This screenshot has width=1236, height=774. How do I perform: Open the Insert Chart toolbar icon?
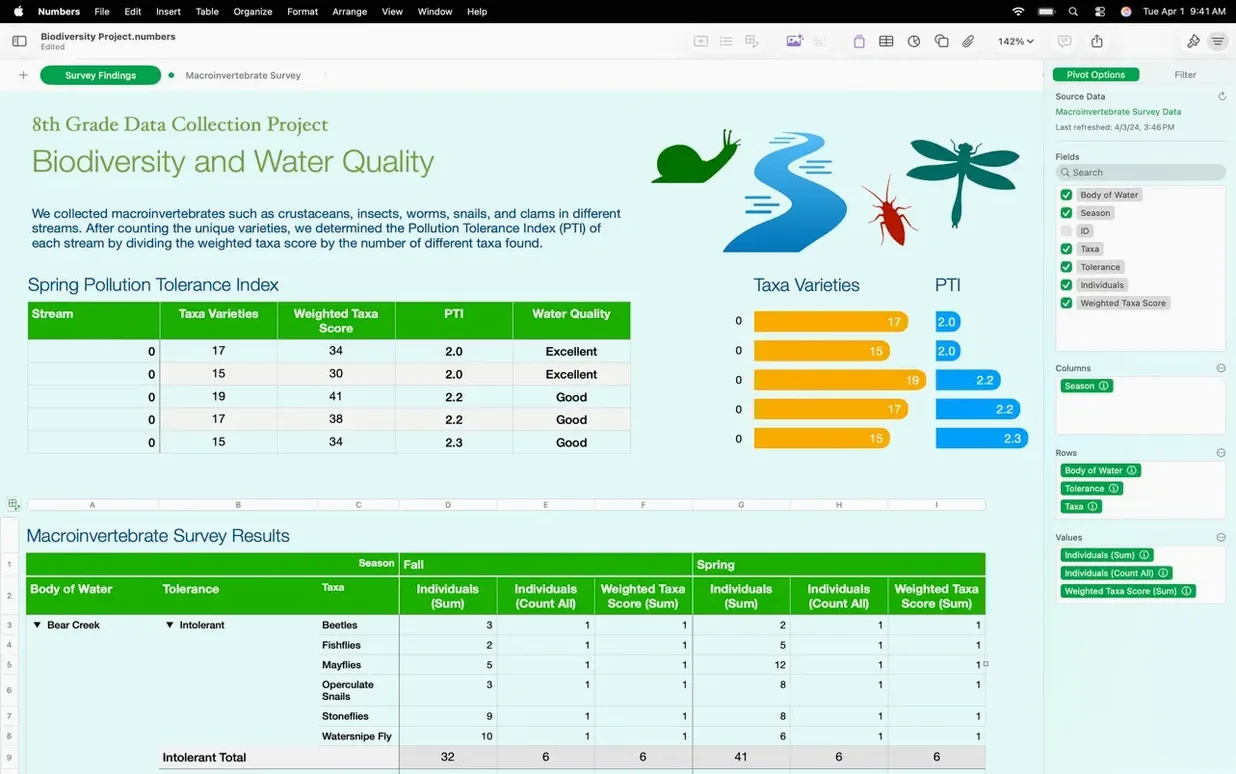pyautogui.click(x=914, y=41)
